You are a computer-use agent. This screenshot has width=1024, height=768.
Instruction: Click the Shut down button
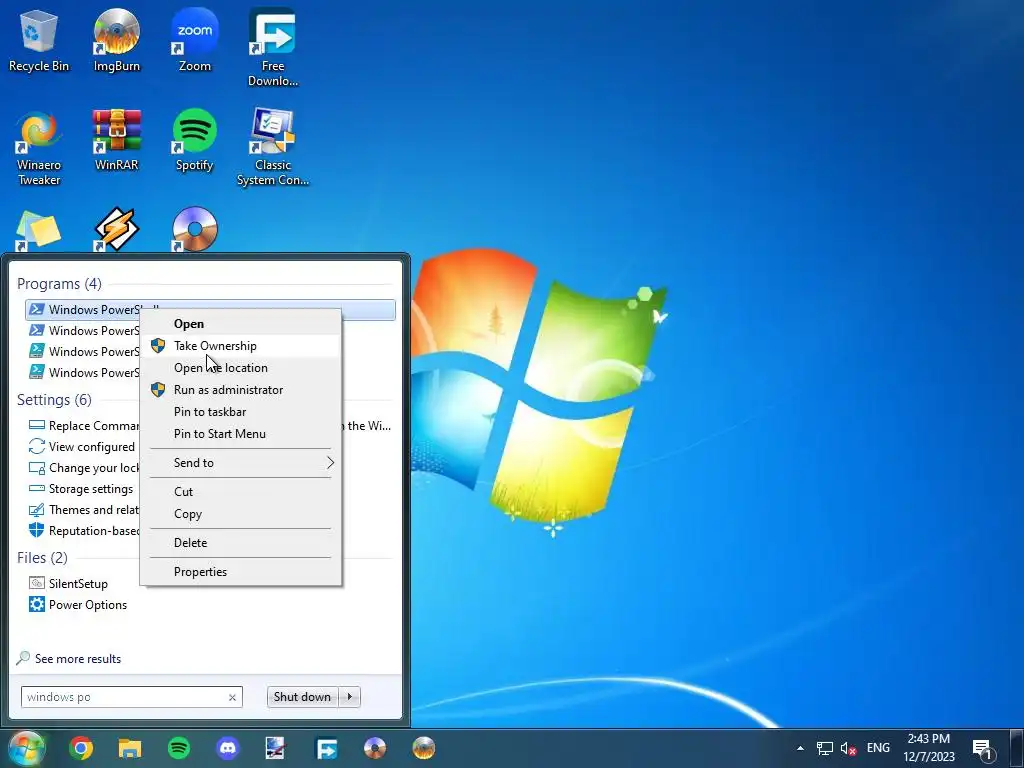302,697
